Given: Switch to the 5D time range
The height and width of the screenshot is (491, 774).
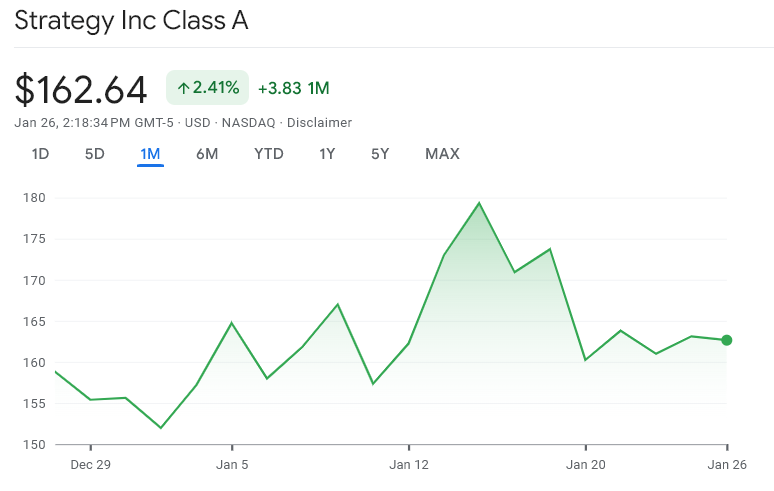Looking at the screenshot, I should click(x=95, y=154).
